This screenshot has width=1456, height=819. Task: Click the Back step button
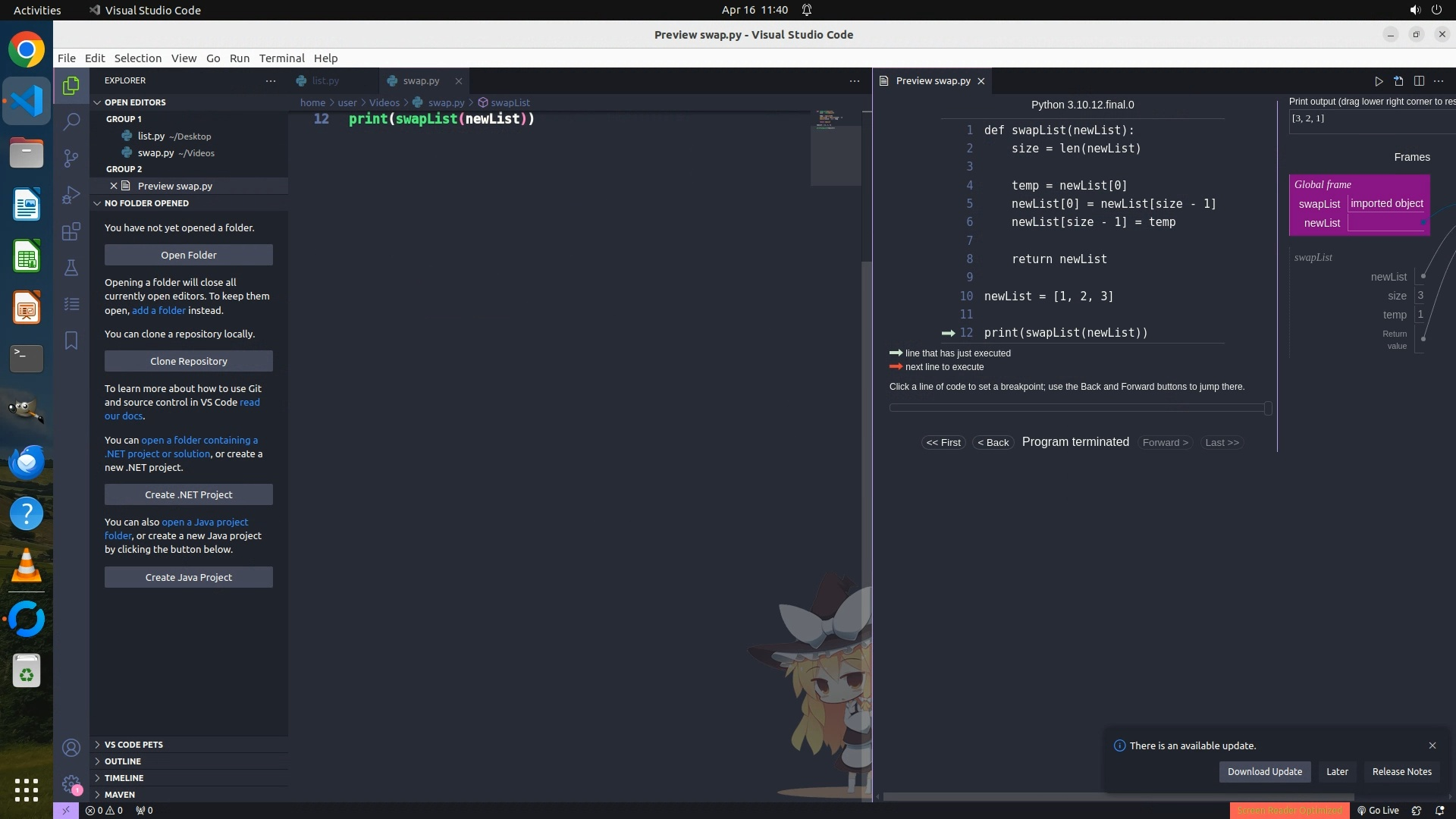[993, 442]
